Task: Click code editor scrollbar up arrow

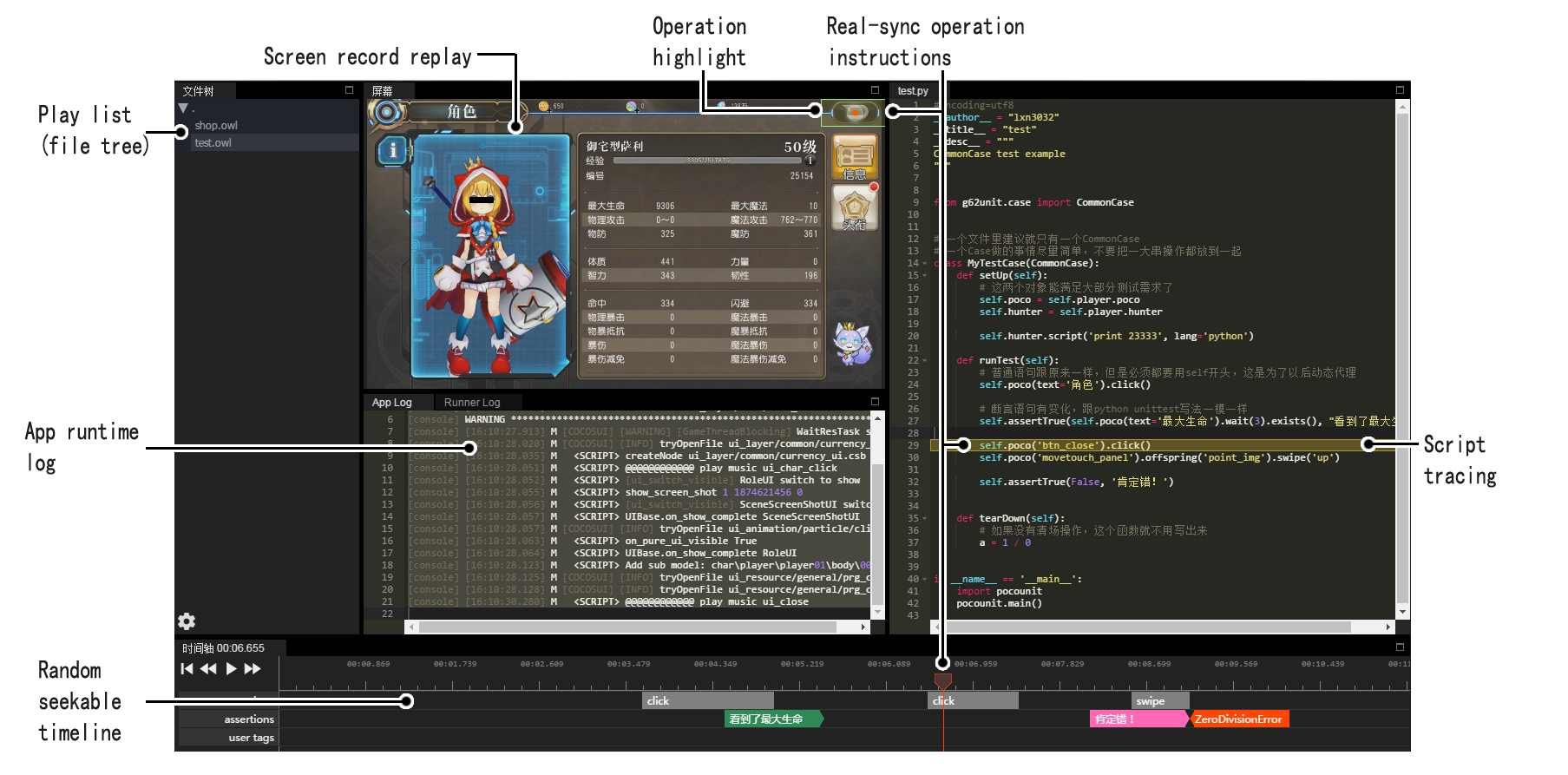Action: [x=1401, y=105]
